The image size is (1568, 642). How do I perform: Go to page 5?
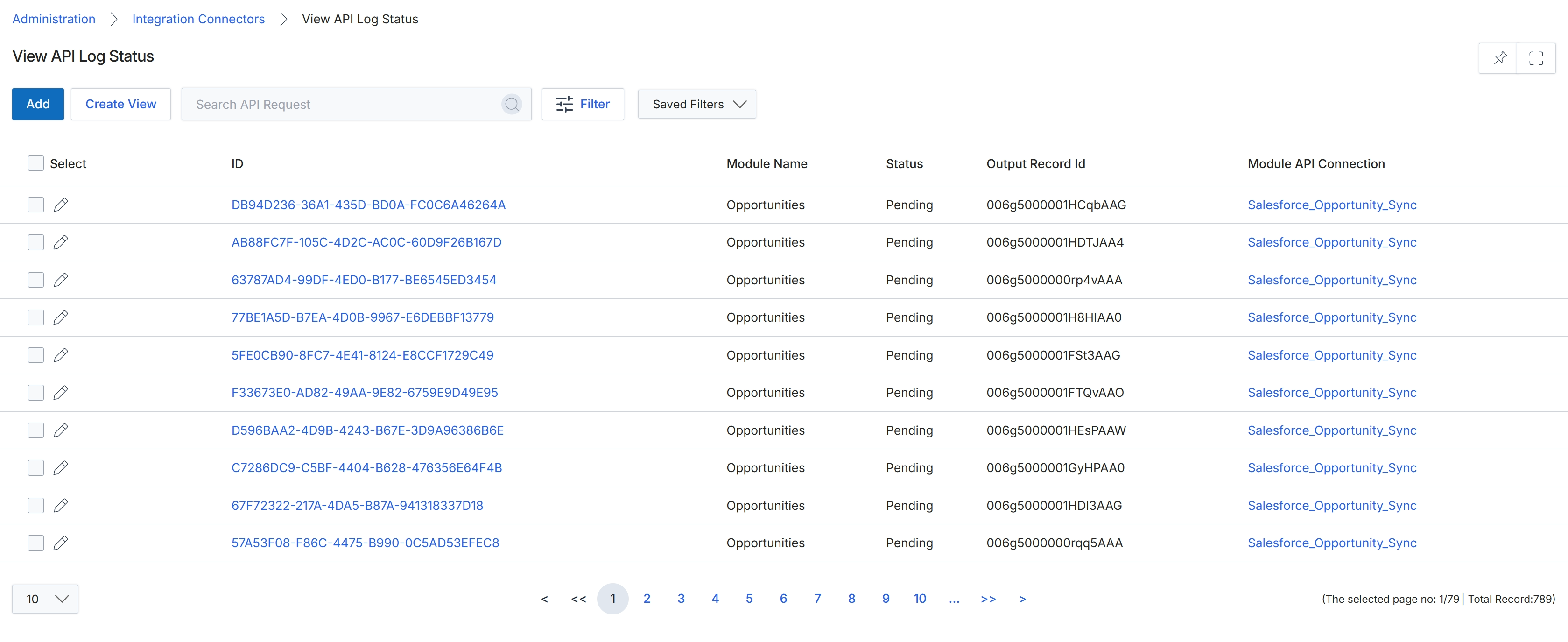(749, 599)
